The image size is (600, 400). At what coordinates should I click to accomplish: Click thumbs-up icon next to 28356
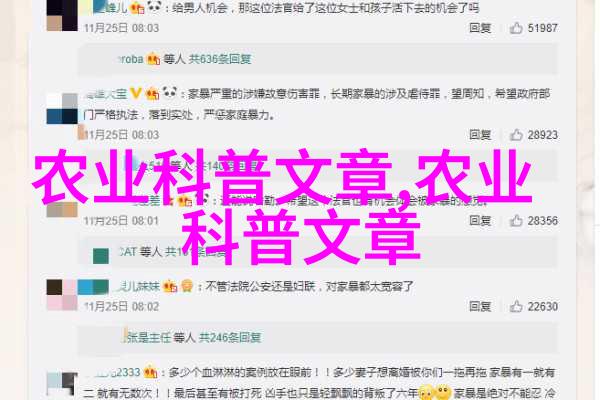pyautogui.click(x=516, y=220)
